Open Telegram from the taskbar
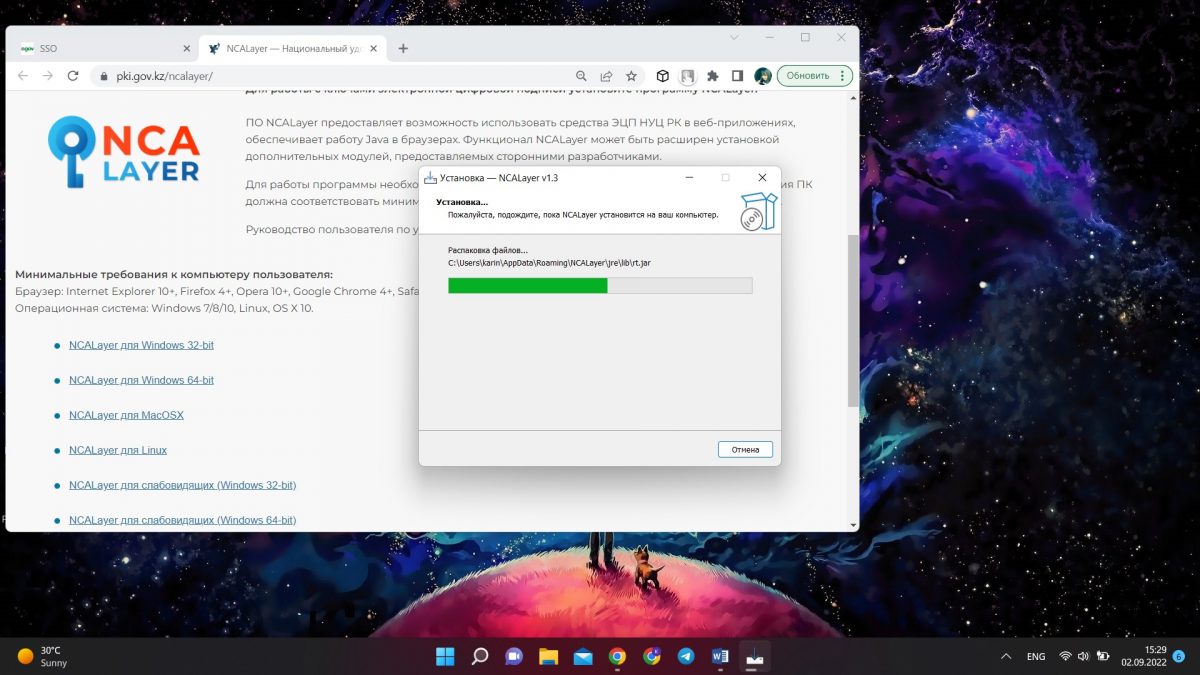This screenshot has width=1200, height=675. click(686, 657)
